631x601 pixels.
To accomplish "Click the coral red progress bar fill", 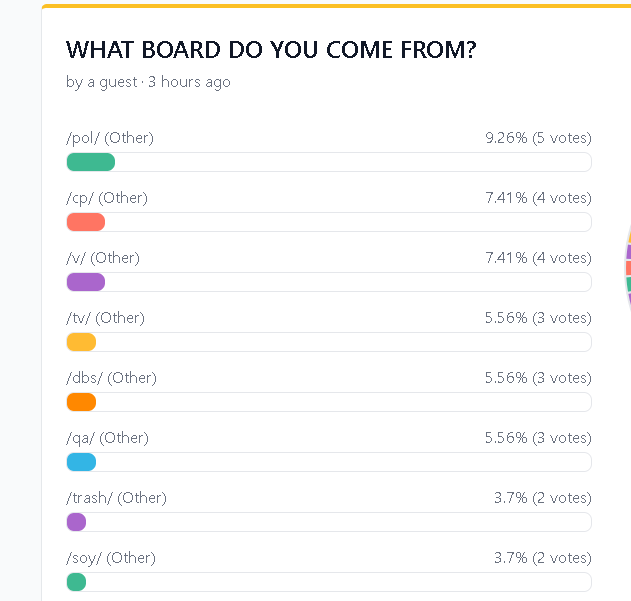I will (x=86, y=222).
